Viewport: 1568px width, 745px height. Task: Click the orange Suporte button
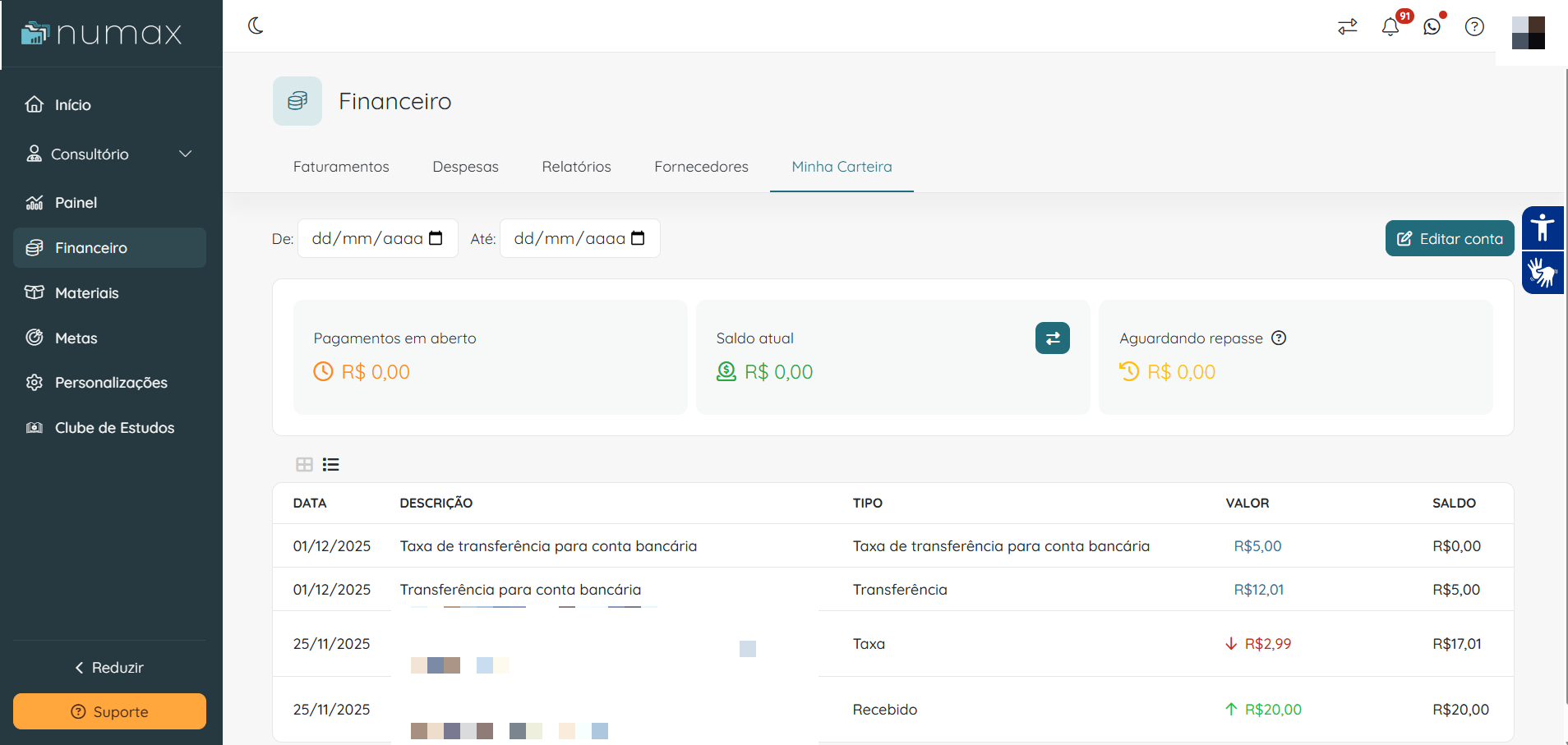point(110,711)
